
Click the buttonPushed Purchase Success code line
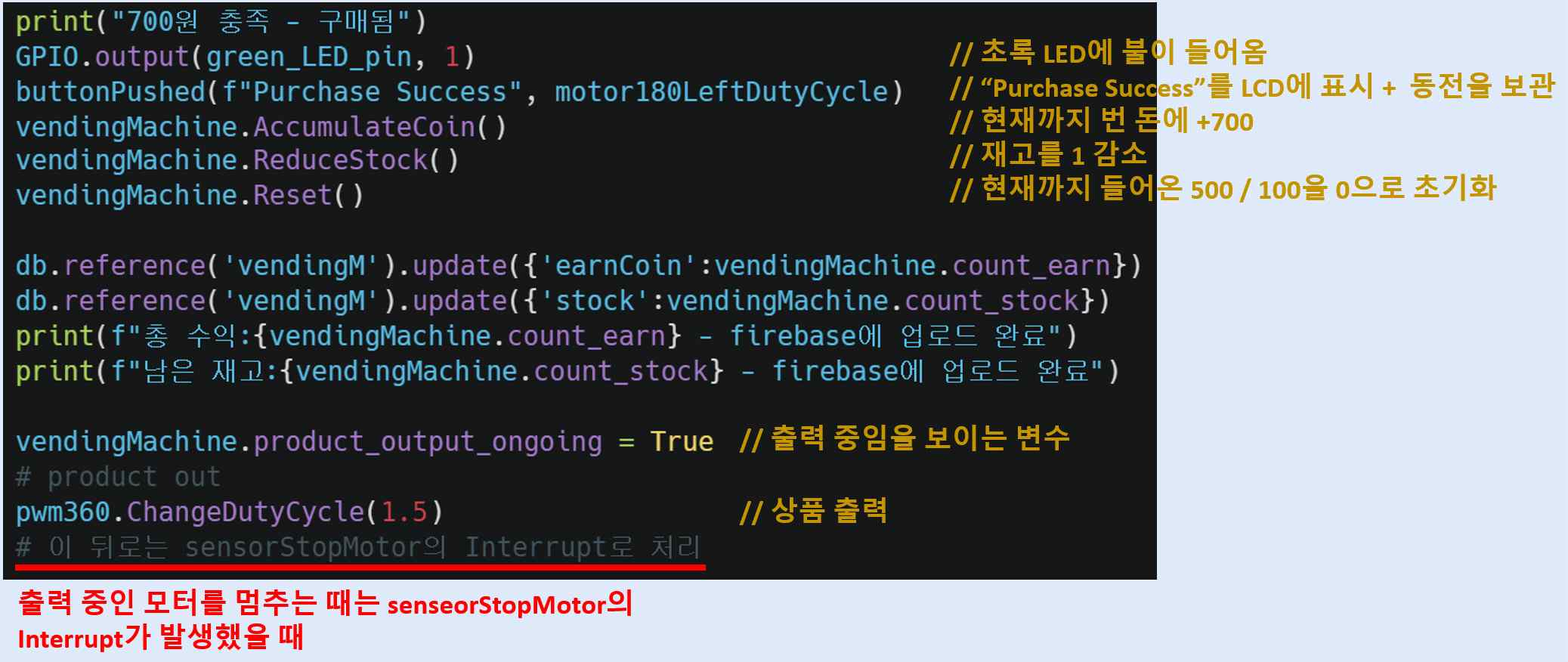click(459, 91)
